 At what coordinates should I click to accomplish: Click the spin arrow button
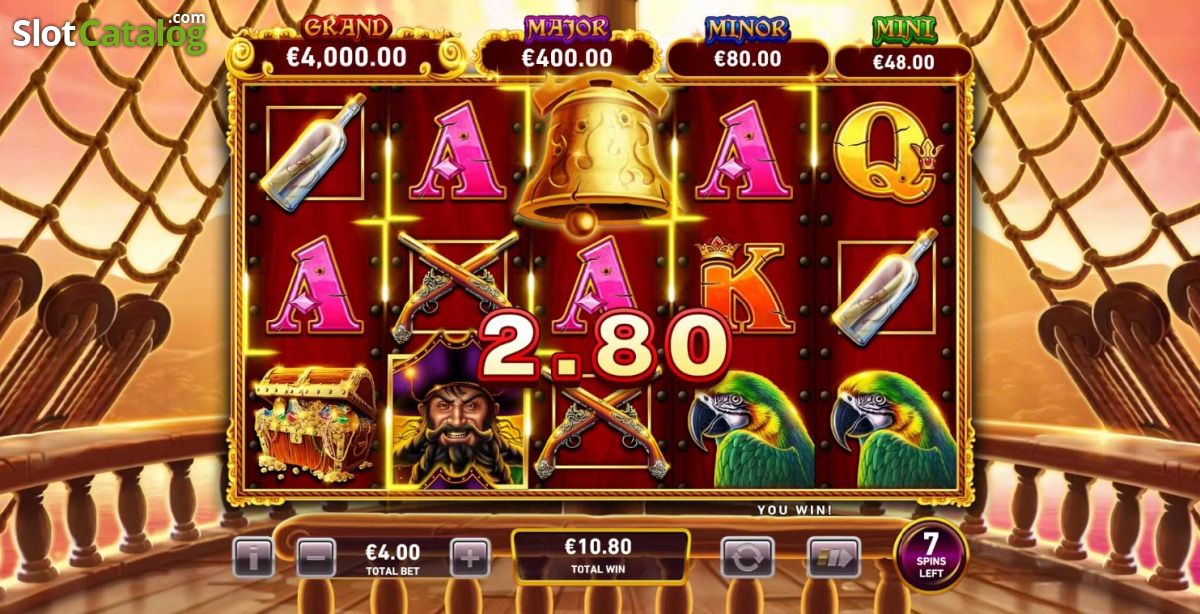(x=833, y=558)
